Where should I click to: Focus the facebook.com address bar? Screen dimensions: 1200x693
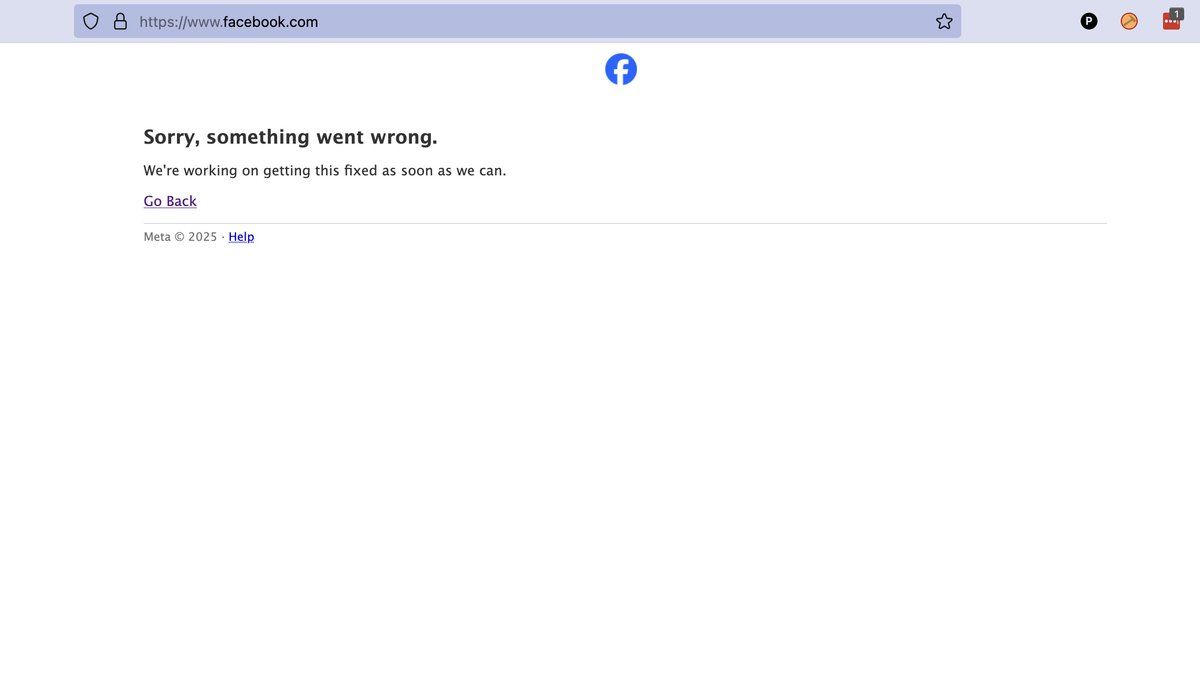click(x=517, y=21)
